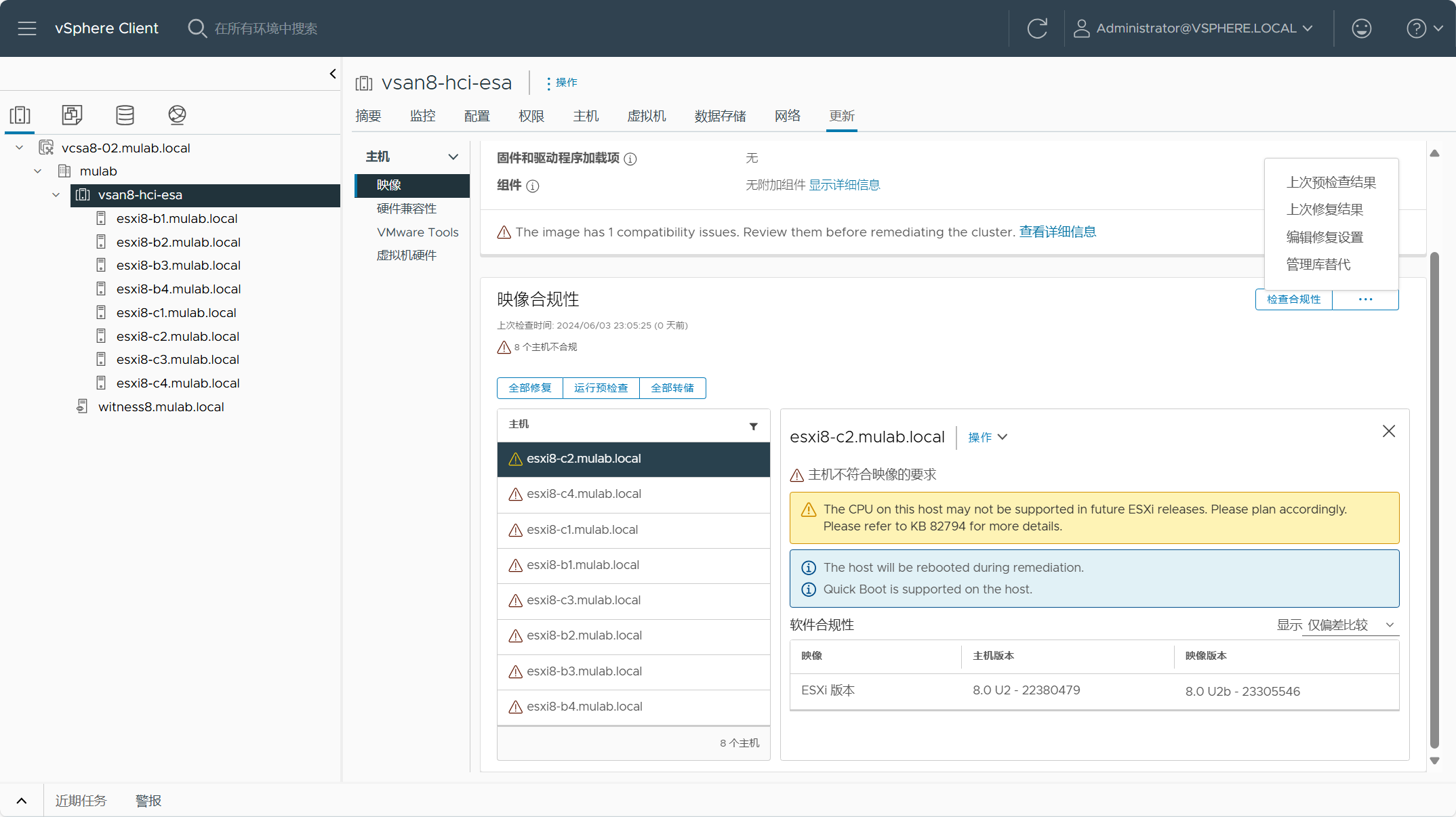Screen dimensions: 1456x817
Task: Open the help question mark menu
Action: click(x=1424, y=28)
